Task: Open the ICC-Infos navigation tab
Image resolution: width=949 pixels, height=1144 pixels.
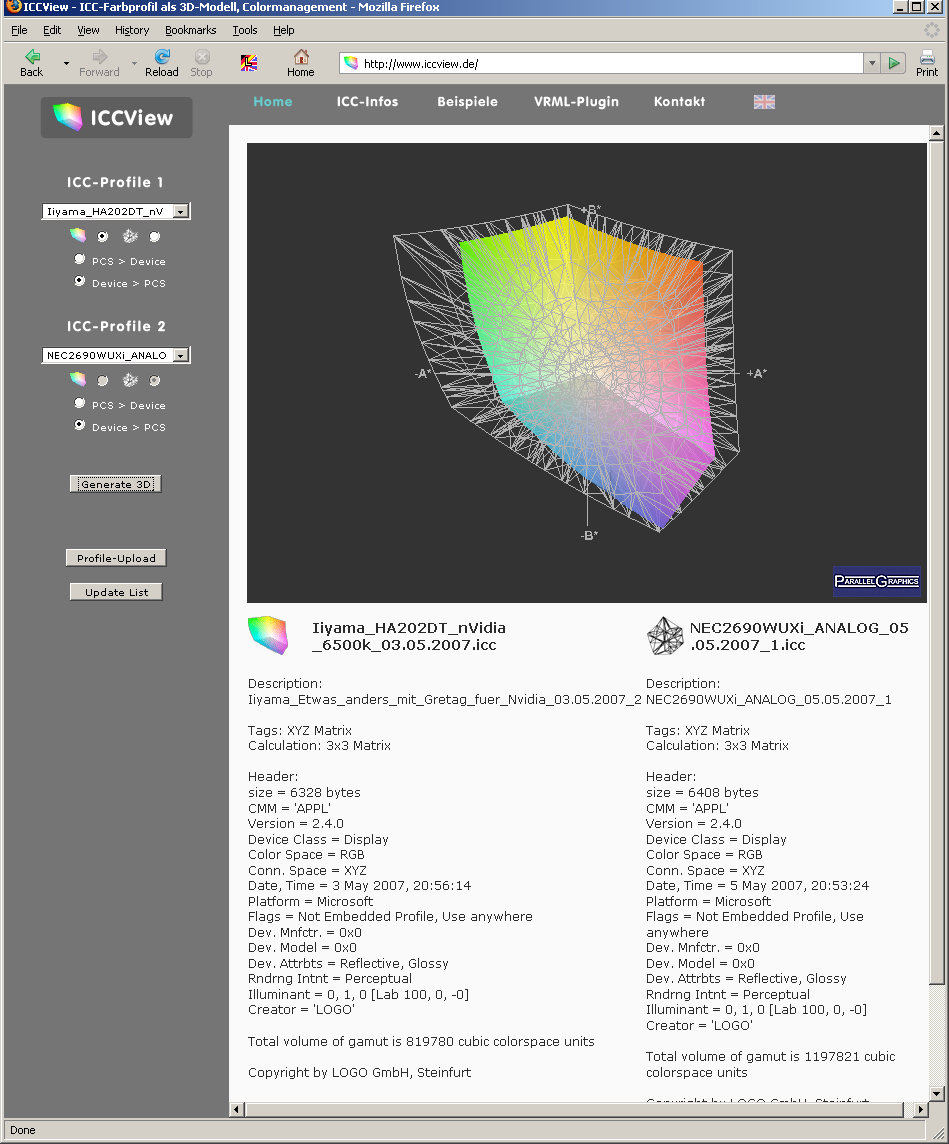Action: pos(367,102)
